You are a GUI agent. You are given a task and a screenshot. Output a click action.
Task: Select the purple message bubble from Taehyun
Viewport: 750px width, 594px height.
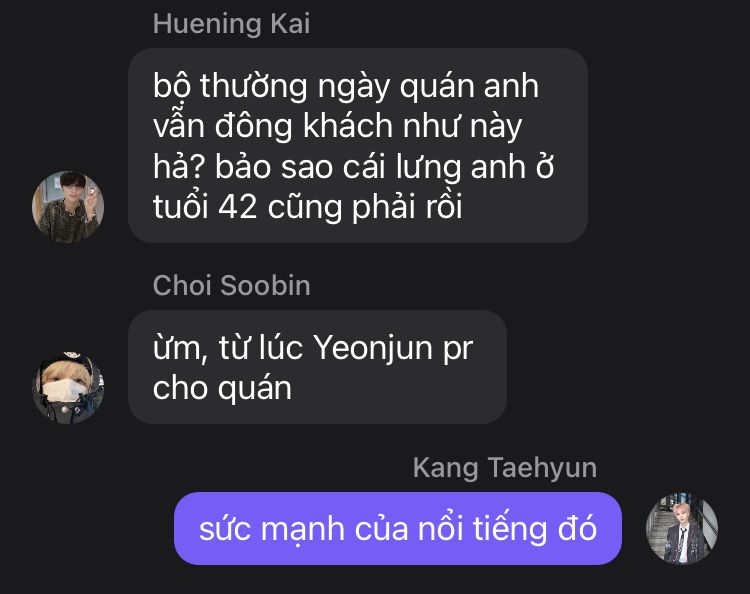pyautogui.click(x=397, y=528)
